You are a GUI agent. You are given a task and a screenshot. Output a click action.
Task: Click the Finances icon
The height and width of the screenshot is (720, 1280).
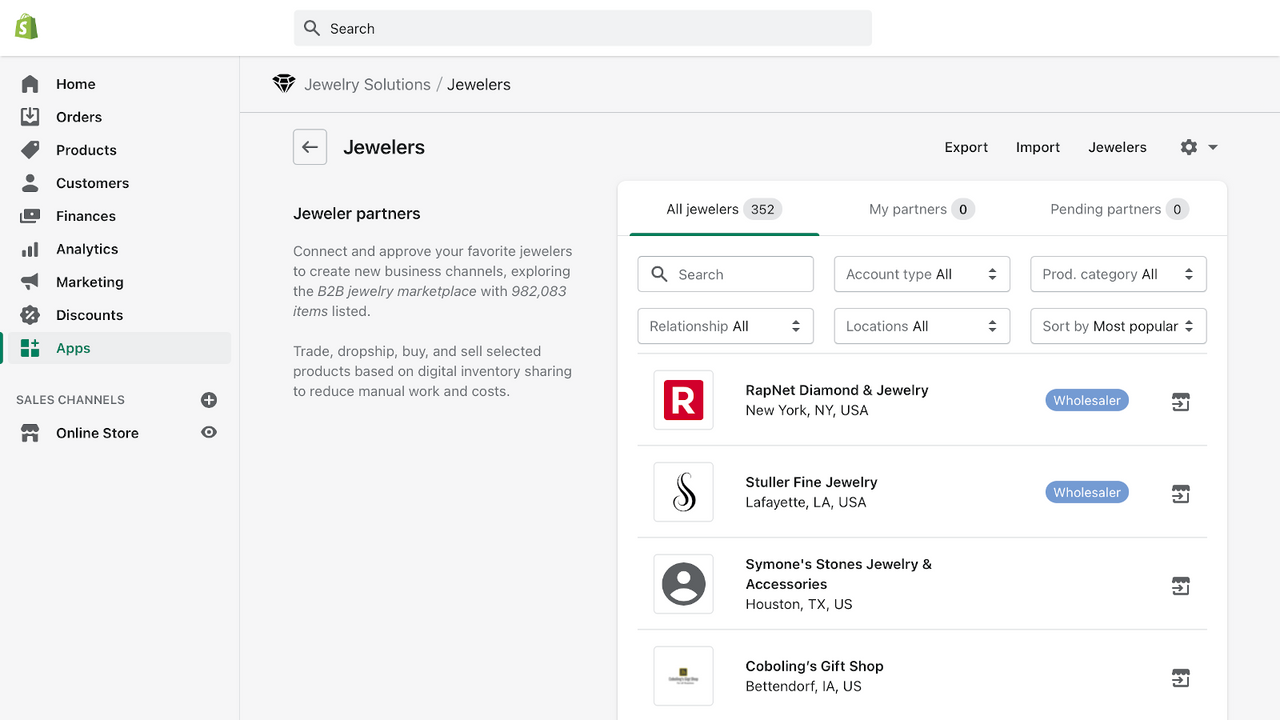30,216
